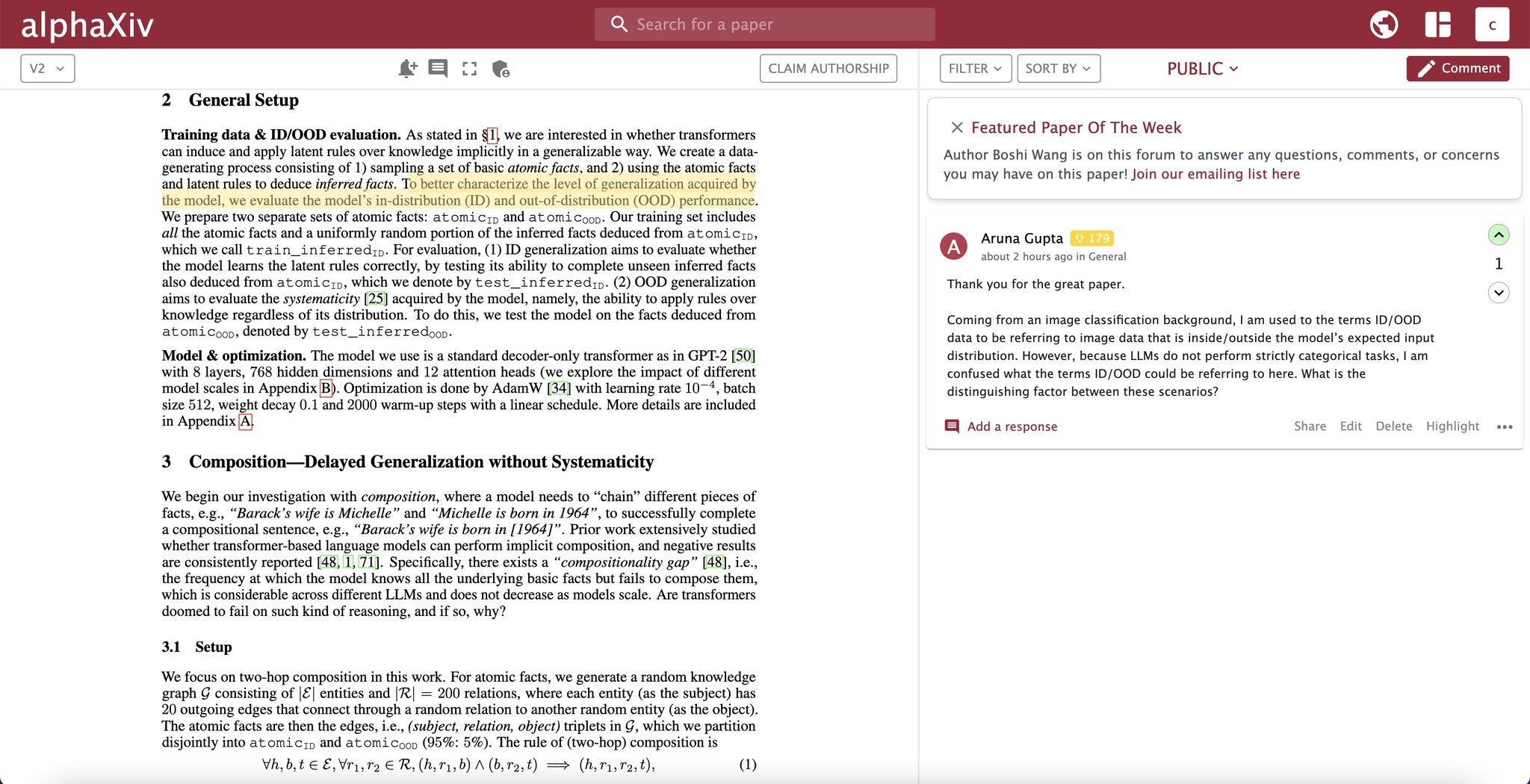
Task: Click the CLAIM AUTHORSHIP button
Action: click(829, 69)
